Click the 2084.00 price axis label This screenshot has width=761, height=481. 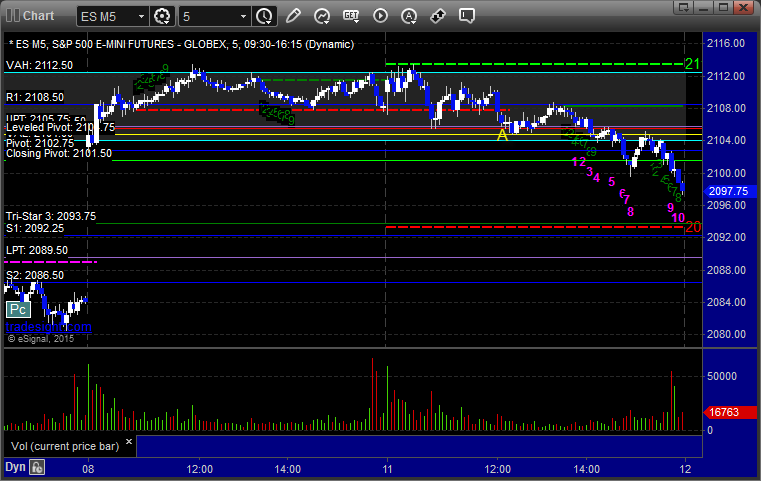tap(726, 302)
